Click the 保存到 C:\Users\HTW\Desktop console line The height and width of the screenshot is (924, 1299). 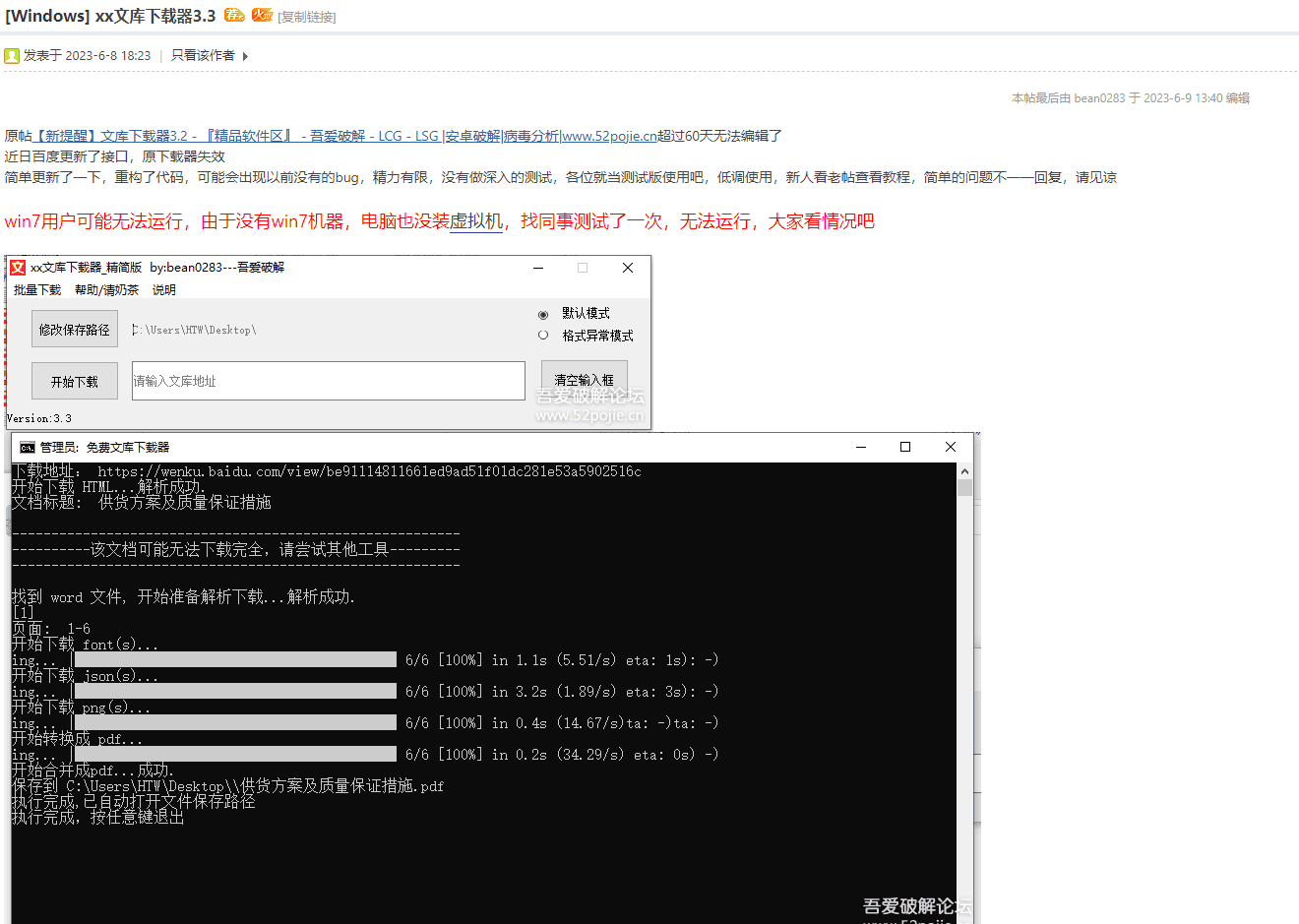[227, 786]
